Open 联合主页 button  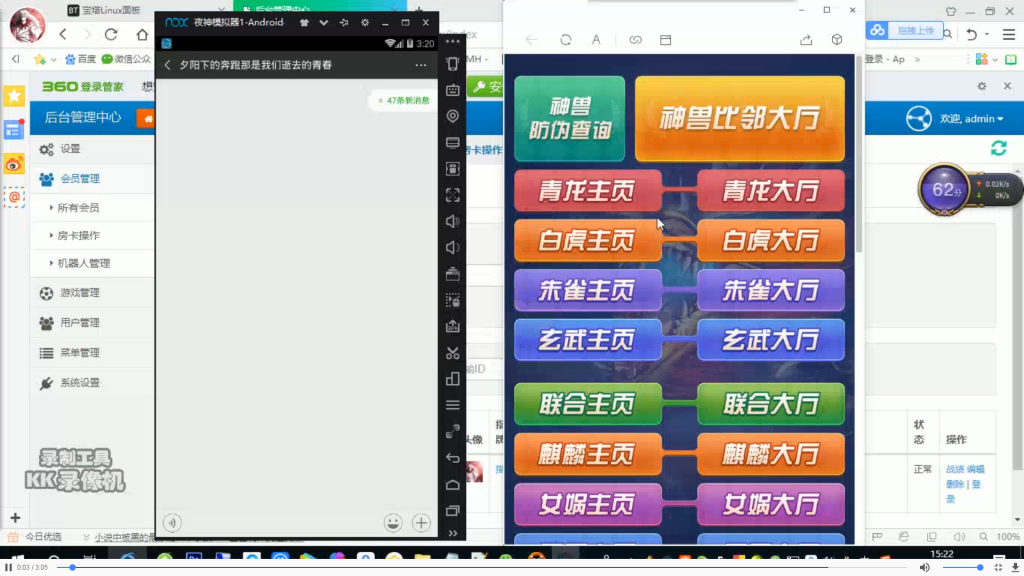click(x=587, y=404)
